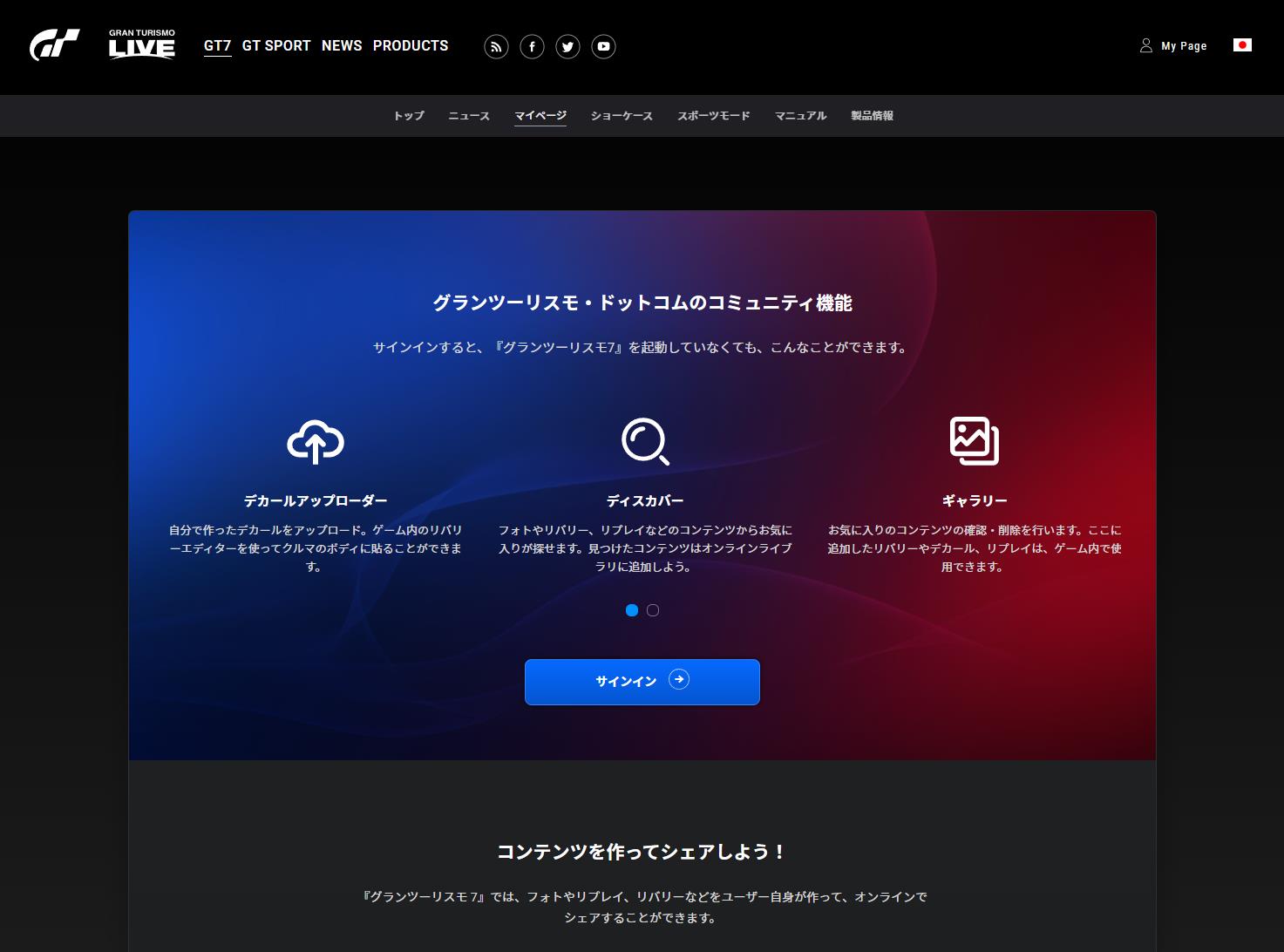The width and height of the screenshot is (1284, 952).
Task: Open the GT7 top menu item
Action: point(217,45)
